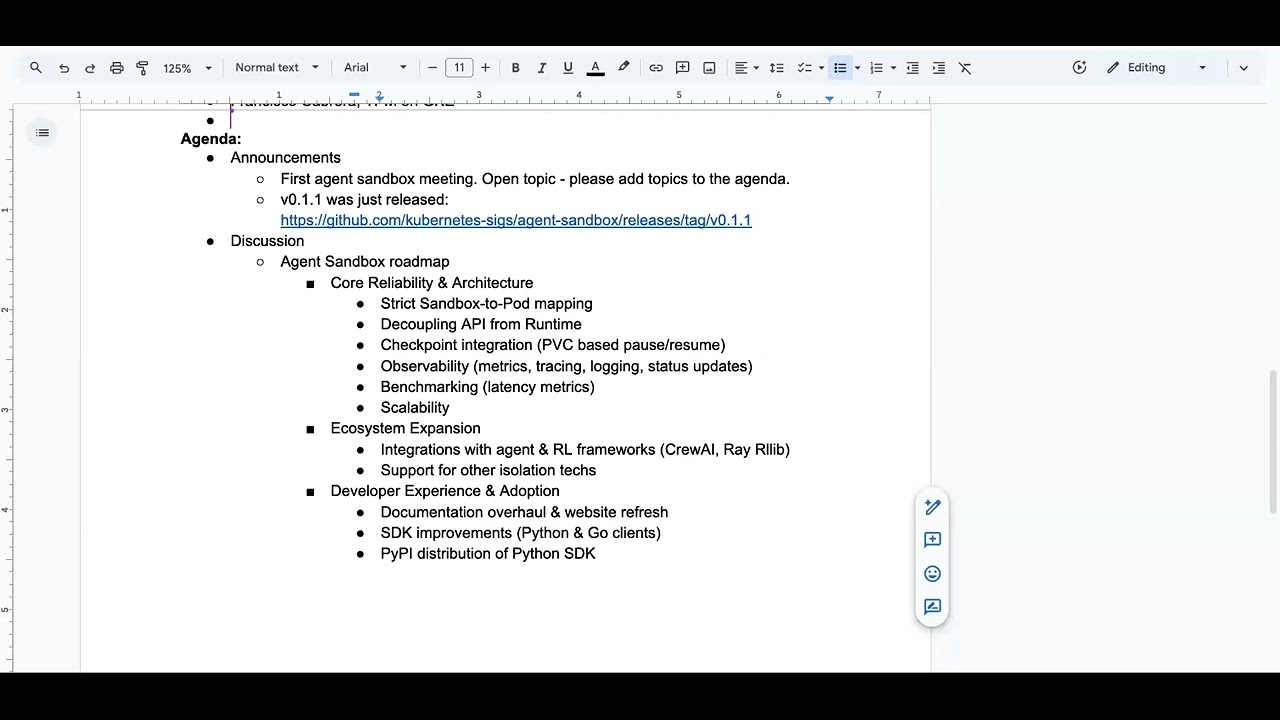The height and width of the screenshot is (720, 1280).
Task: Click the "Benchmarking (latency metrics)" line
Action: pyautogui.click(x=487, y=387)
